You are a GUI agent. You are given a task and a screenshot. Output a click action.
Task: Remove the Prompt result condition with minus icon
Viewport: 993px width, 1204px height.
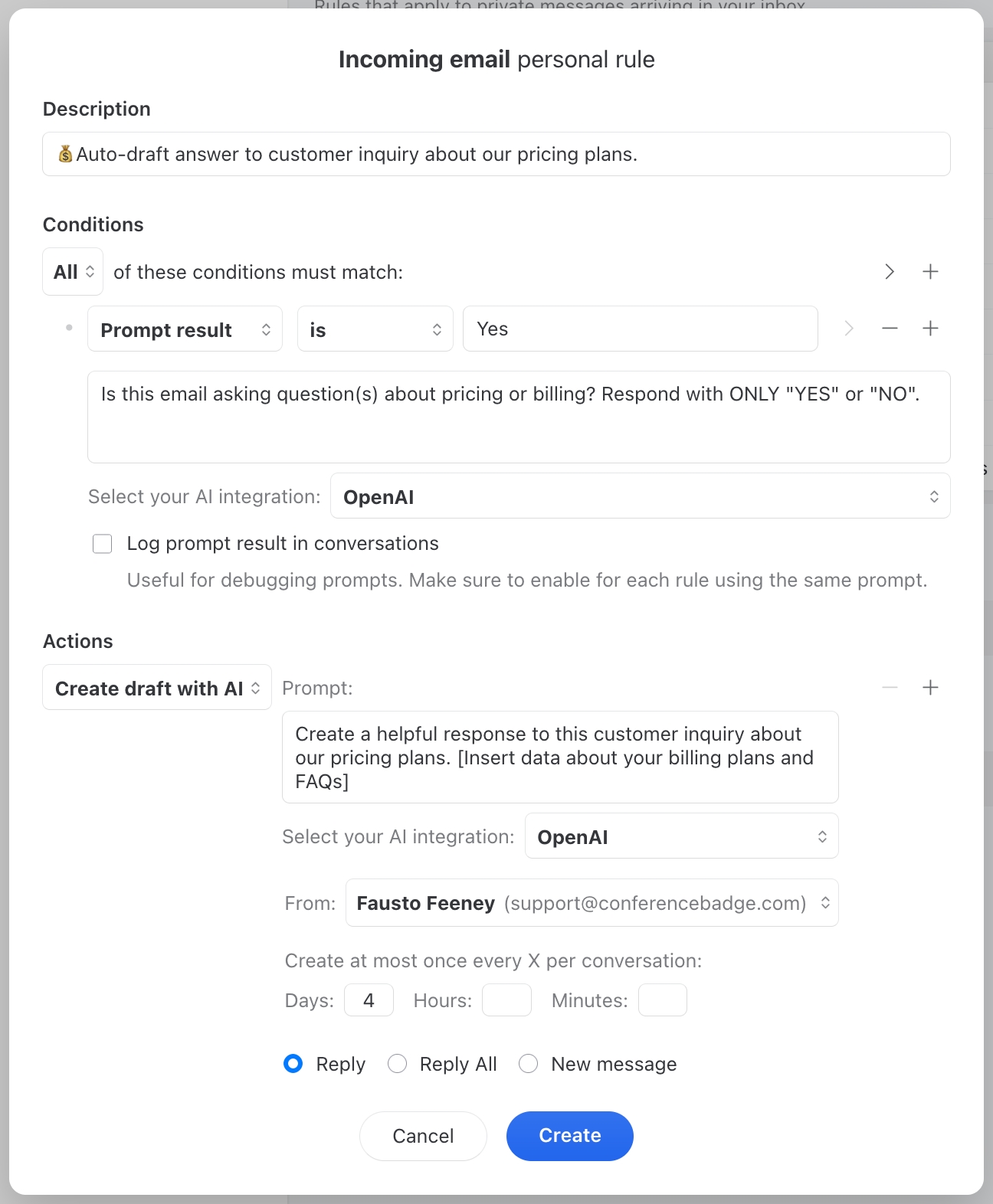coord(890,329)
